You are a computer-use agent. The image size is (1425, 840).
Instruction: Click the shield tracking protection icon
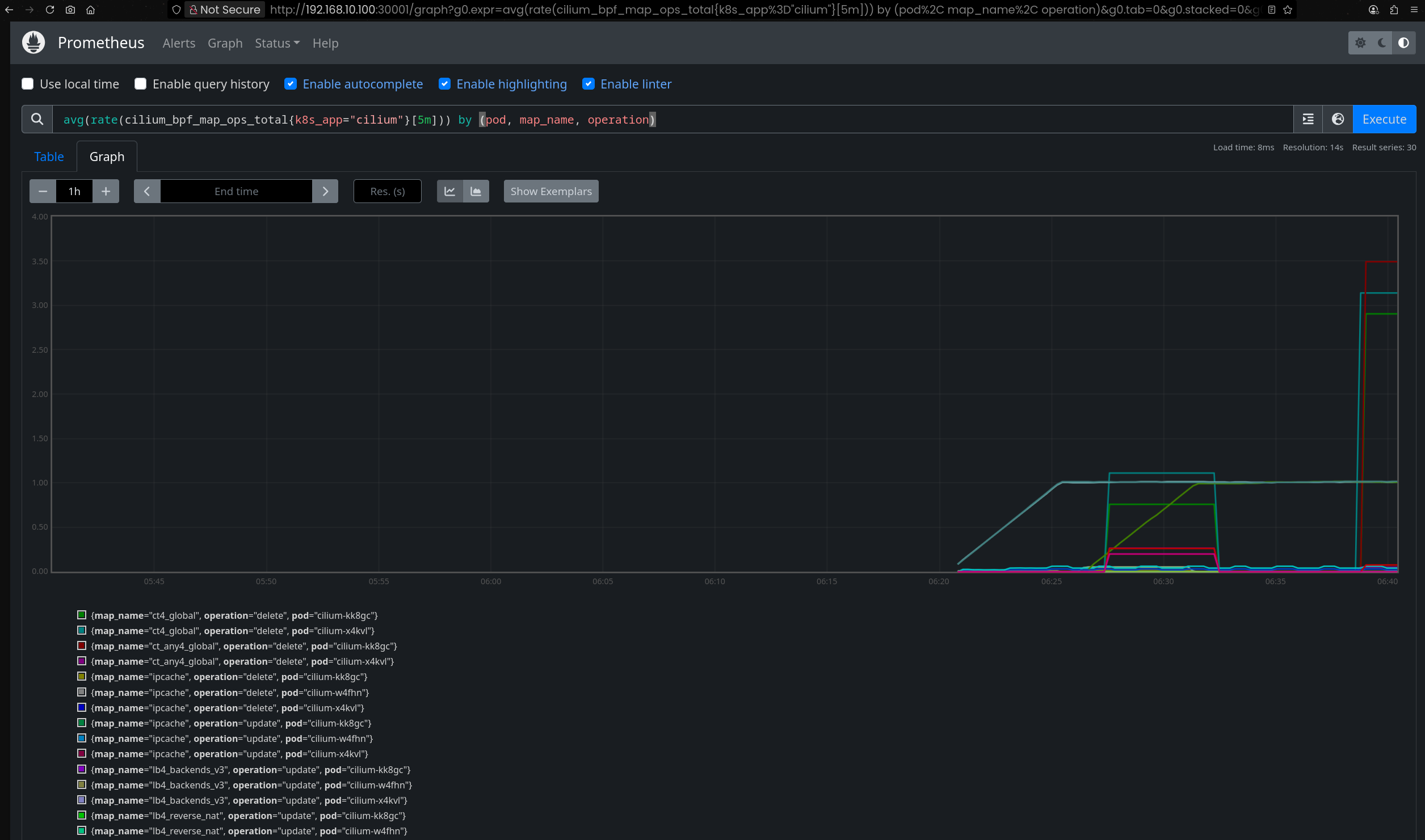tap(176, 10)
